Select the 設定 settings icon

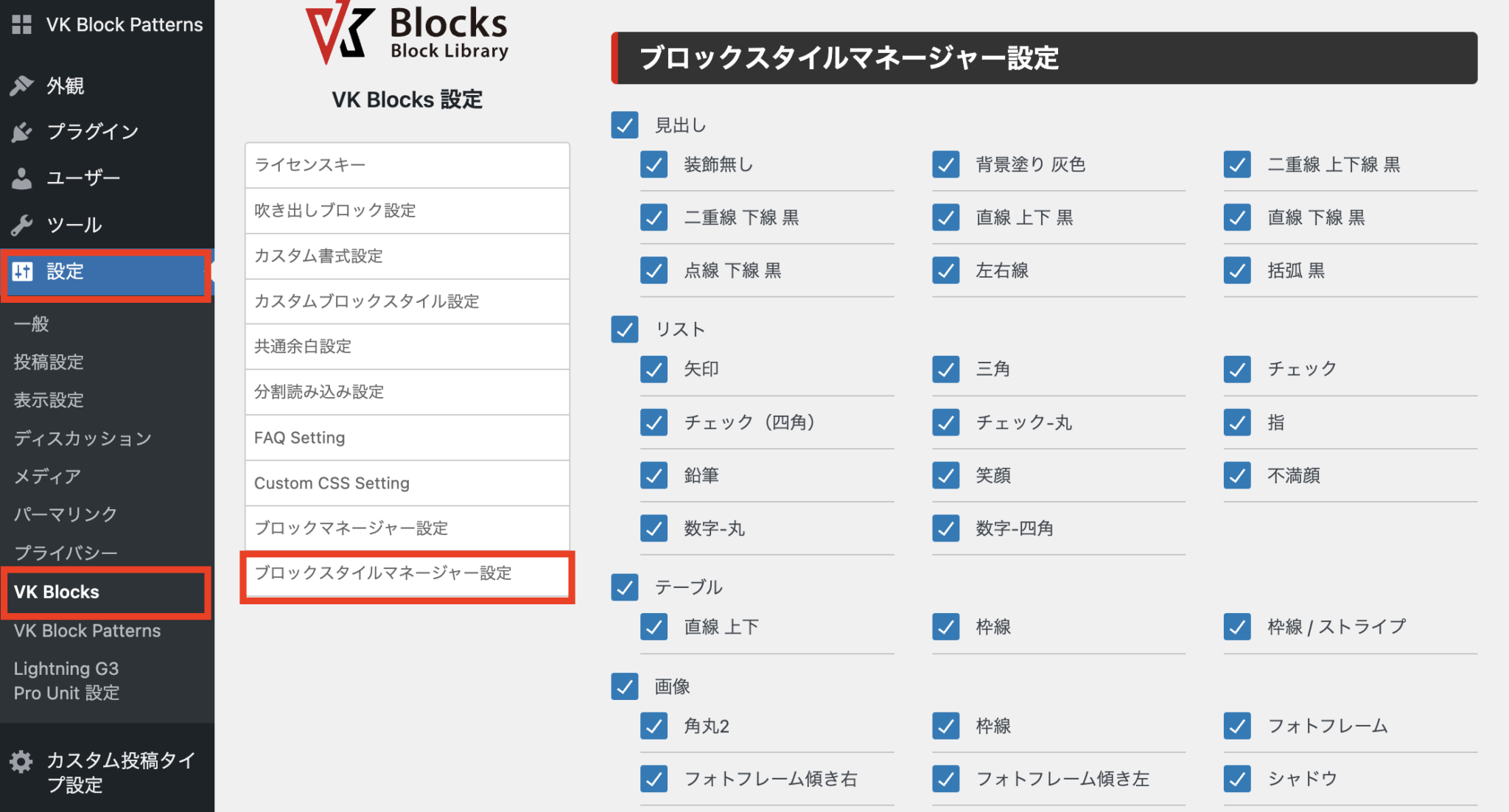tap(22, 272)
